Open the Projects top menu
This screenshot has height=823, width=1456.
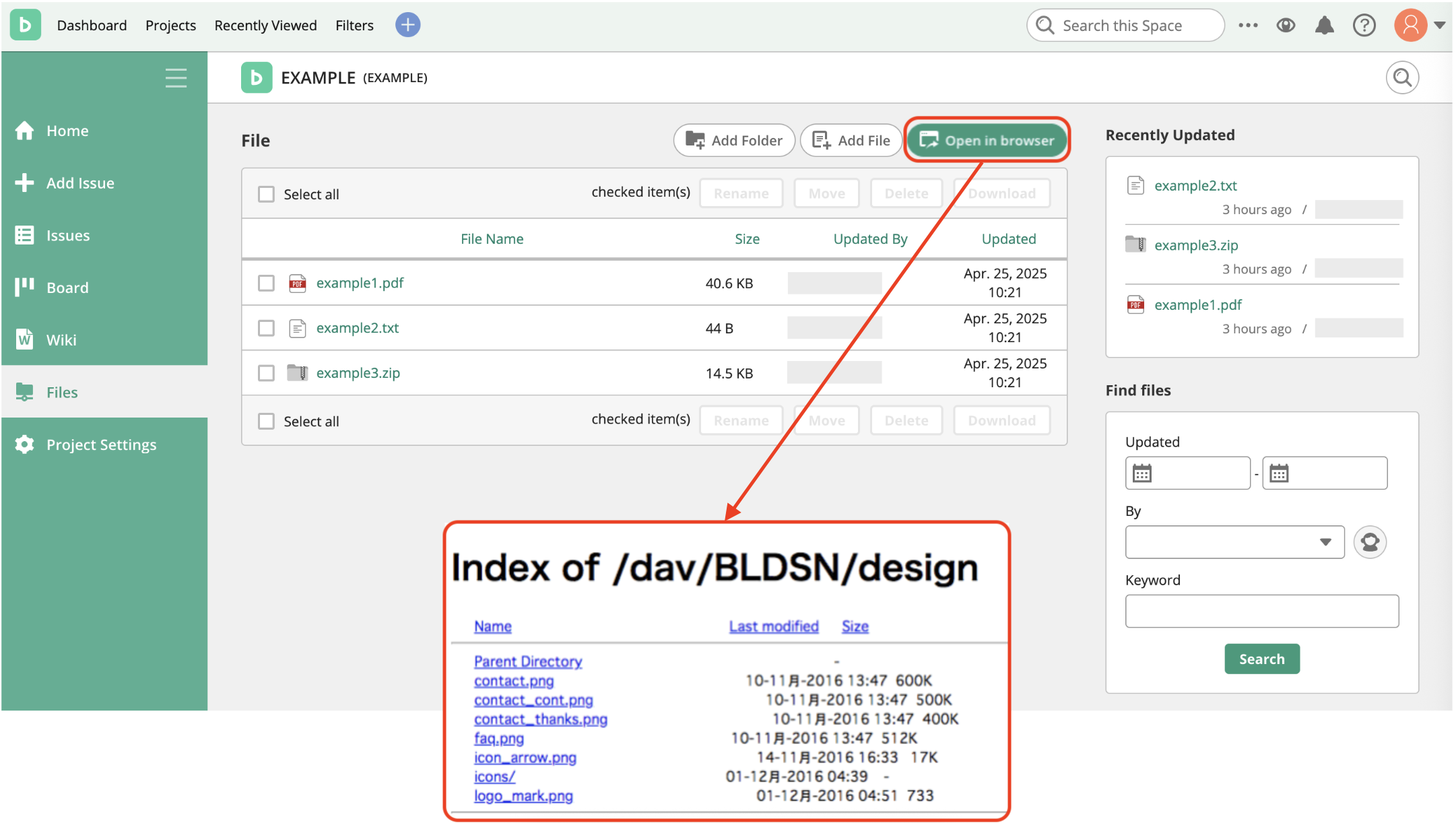coord(170,25)
